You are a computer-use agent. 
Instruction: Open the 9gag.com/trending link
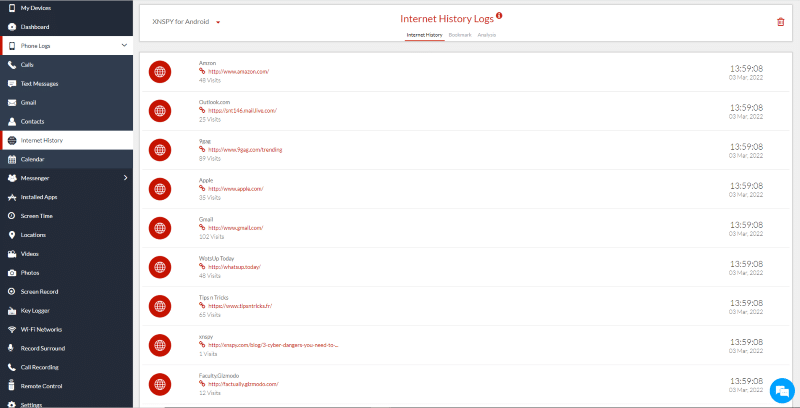[x=245, y=150]
